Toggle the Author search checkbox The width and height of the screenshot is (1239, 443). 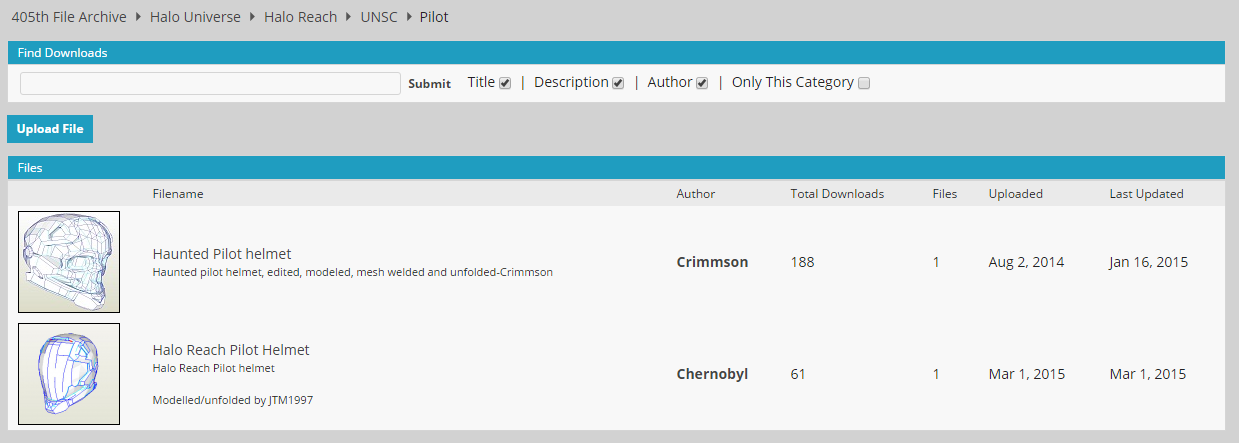[702, 84]
